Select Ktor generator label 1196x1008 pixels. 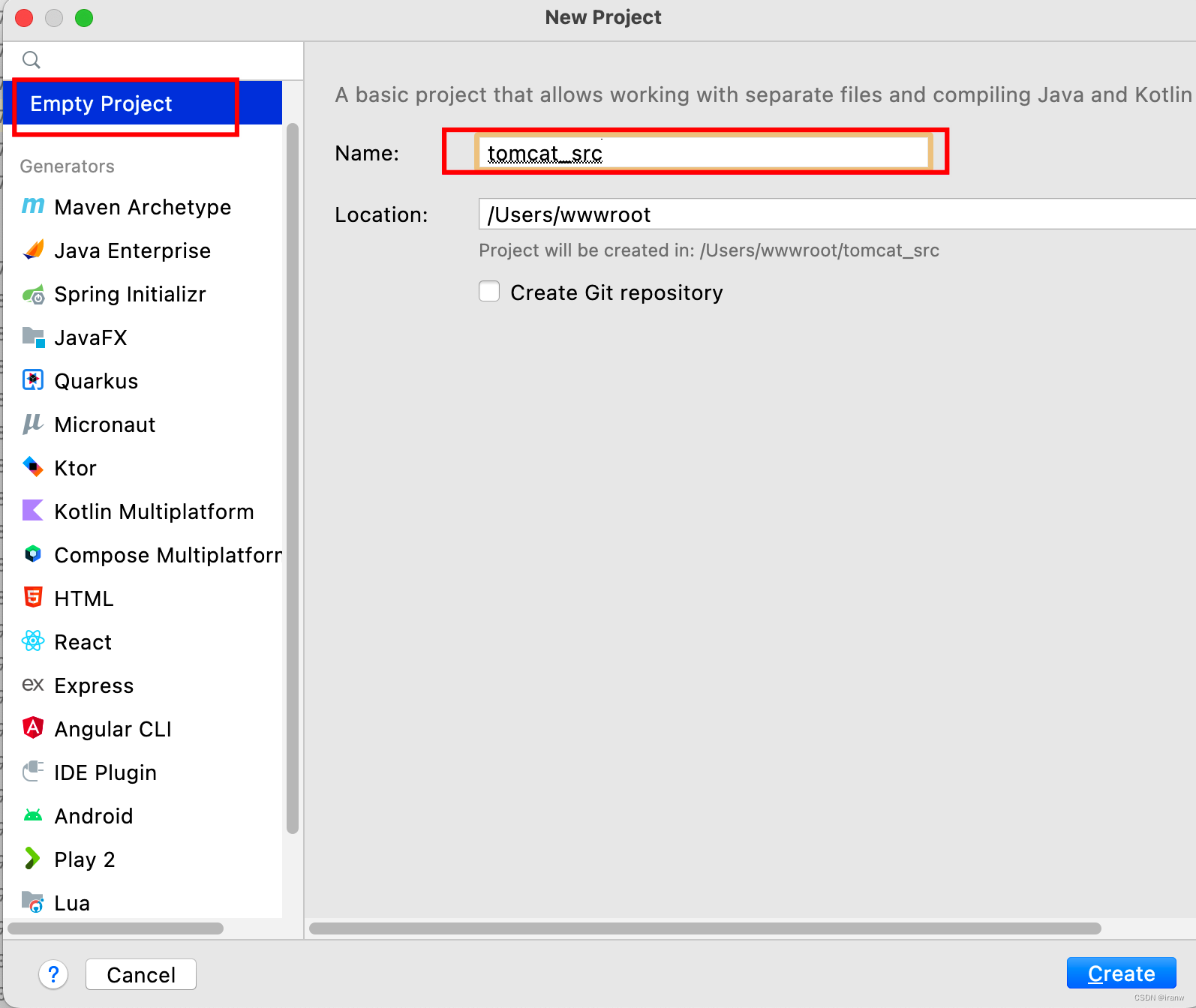click(76, 468)
